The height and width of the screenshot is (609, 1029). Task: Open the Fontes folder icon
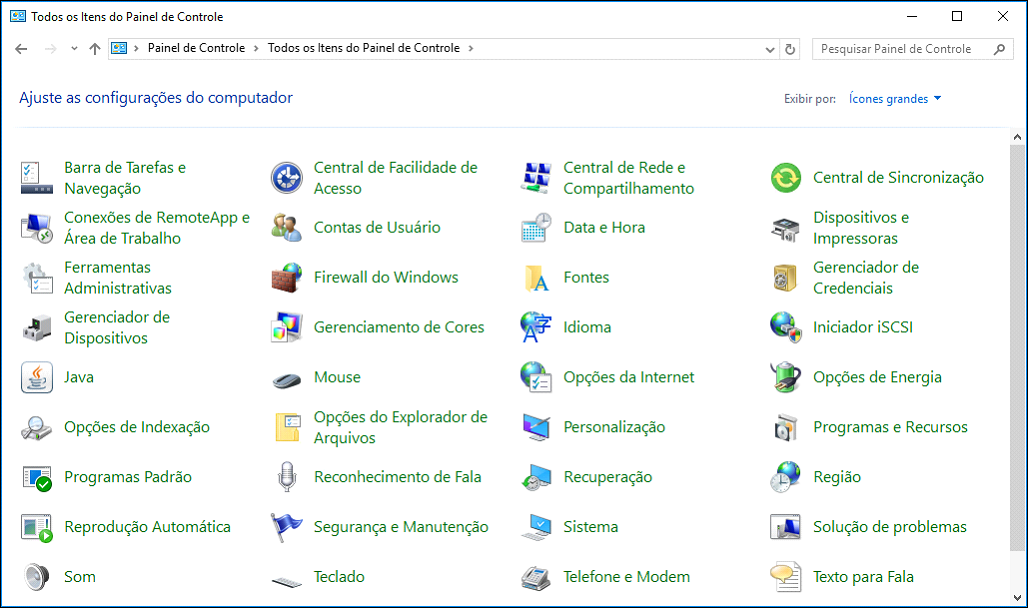(x=536, y=278)
